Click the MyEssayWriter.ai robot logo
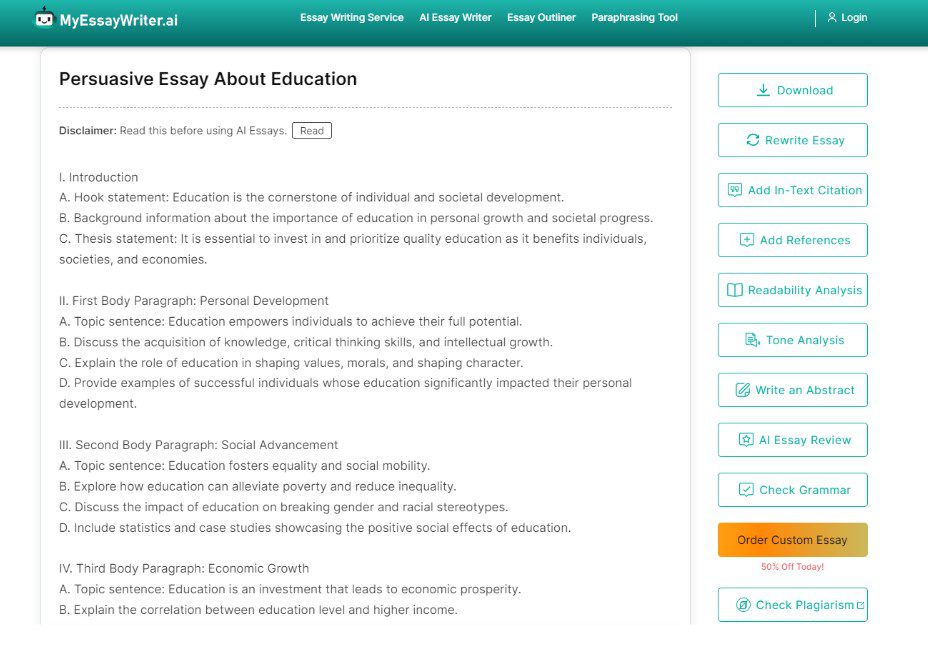Screen dimensions: 928x664 point(44,18)
